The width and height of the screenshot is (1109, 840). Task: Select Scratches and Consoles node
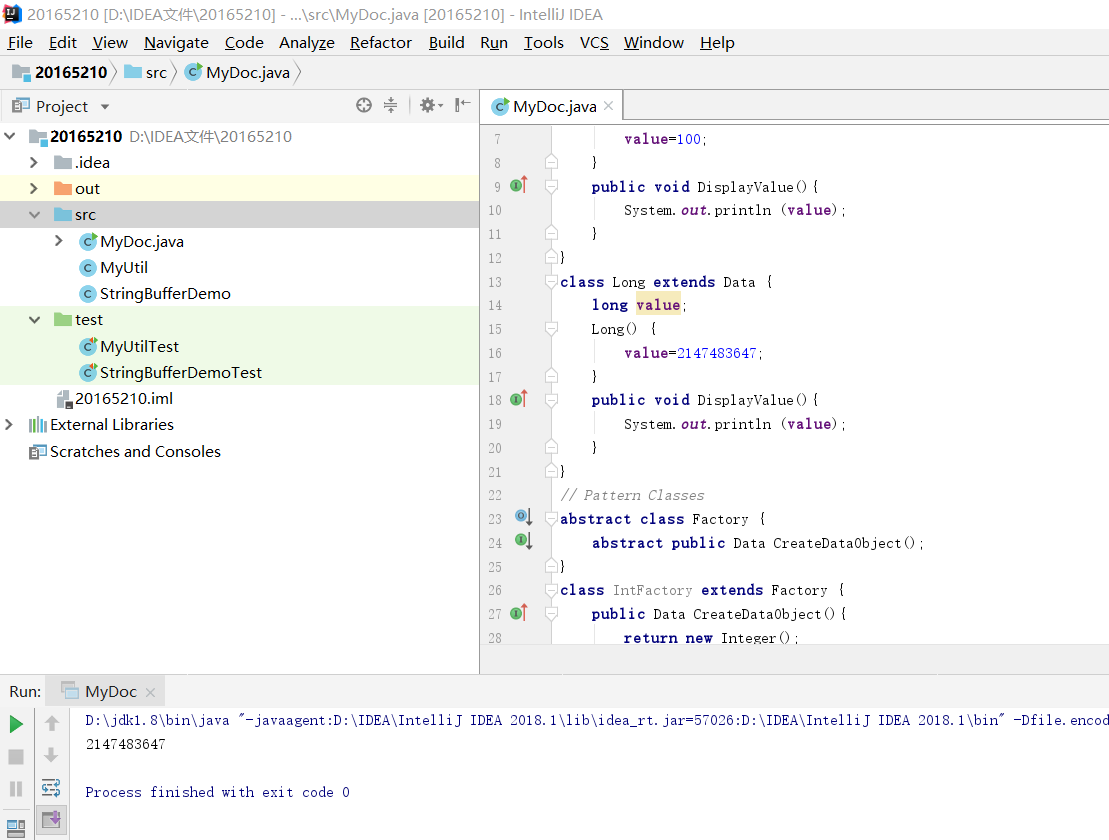point(135,451)
